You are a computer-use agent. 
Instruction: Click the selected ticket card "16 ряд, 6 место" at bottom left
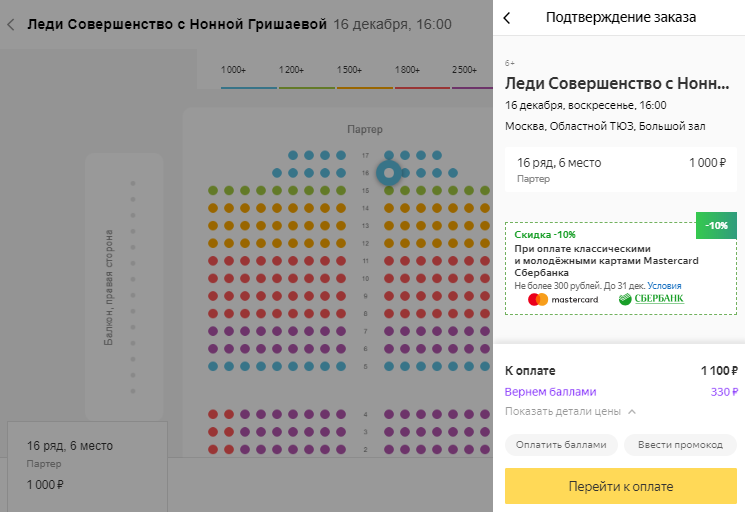click(87, 464)
